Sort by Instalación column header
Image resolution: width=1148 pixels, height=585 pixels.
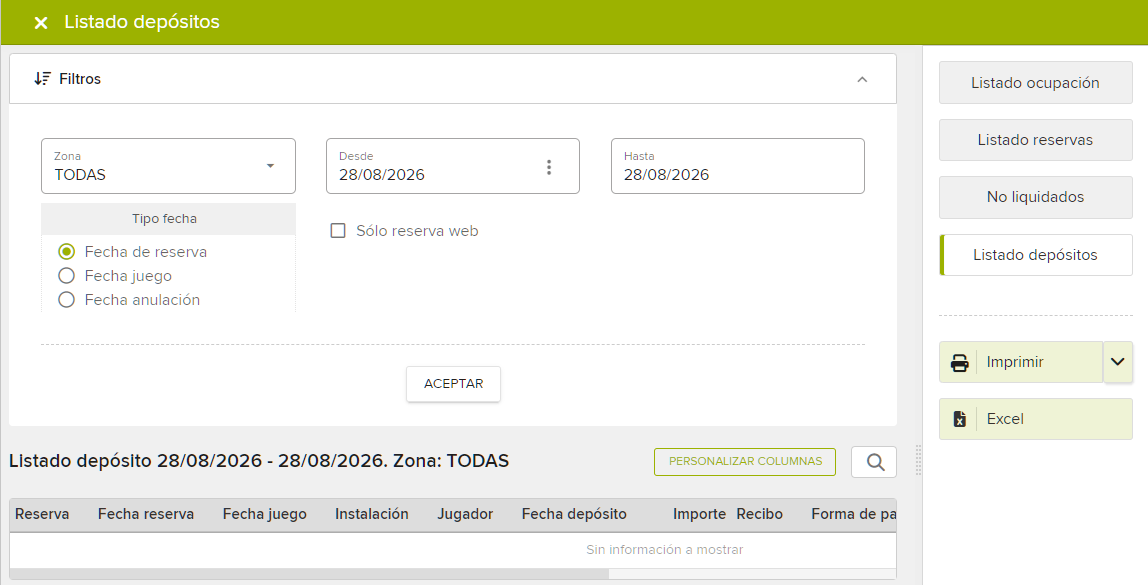point(371,514)
